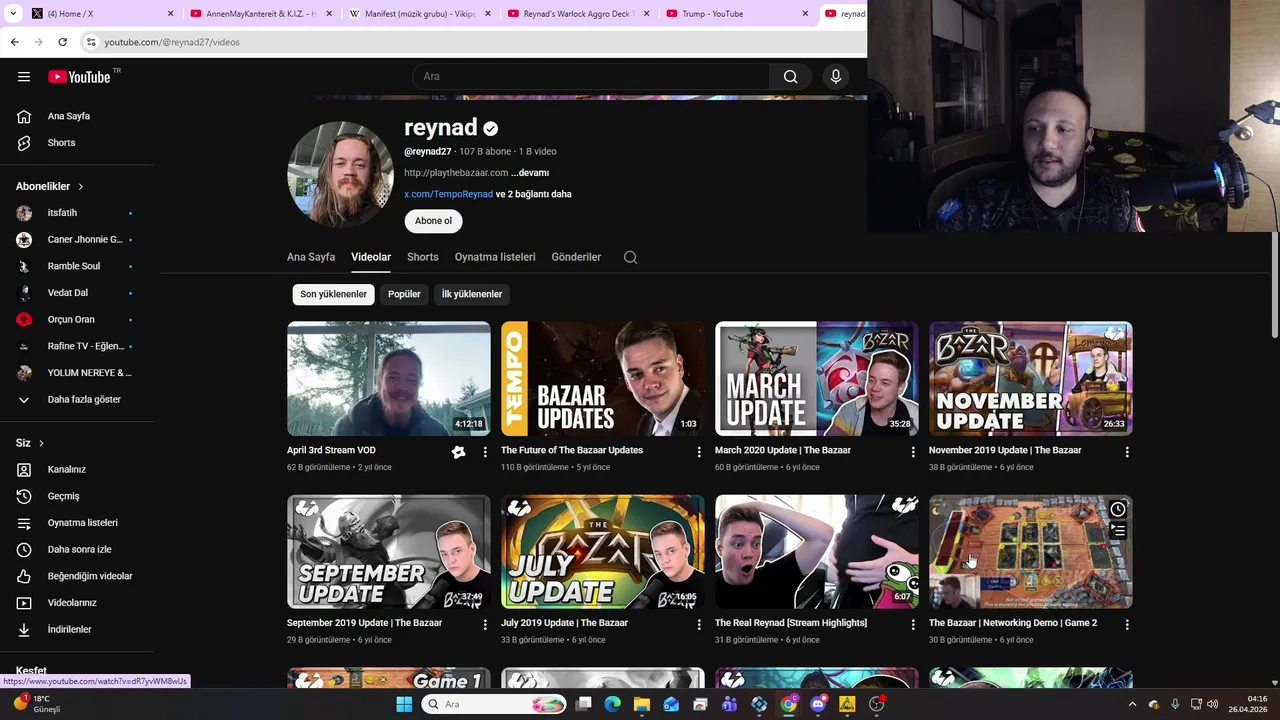Open The Real Reynad [Stream Highlights] title
Viewport: 1280px width, 720px height.
(791, 623)
